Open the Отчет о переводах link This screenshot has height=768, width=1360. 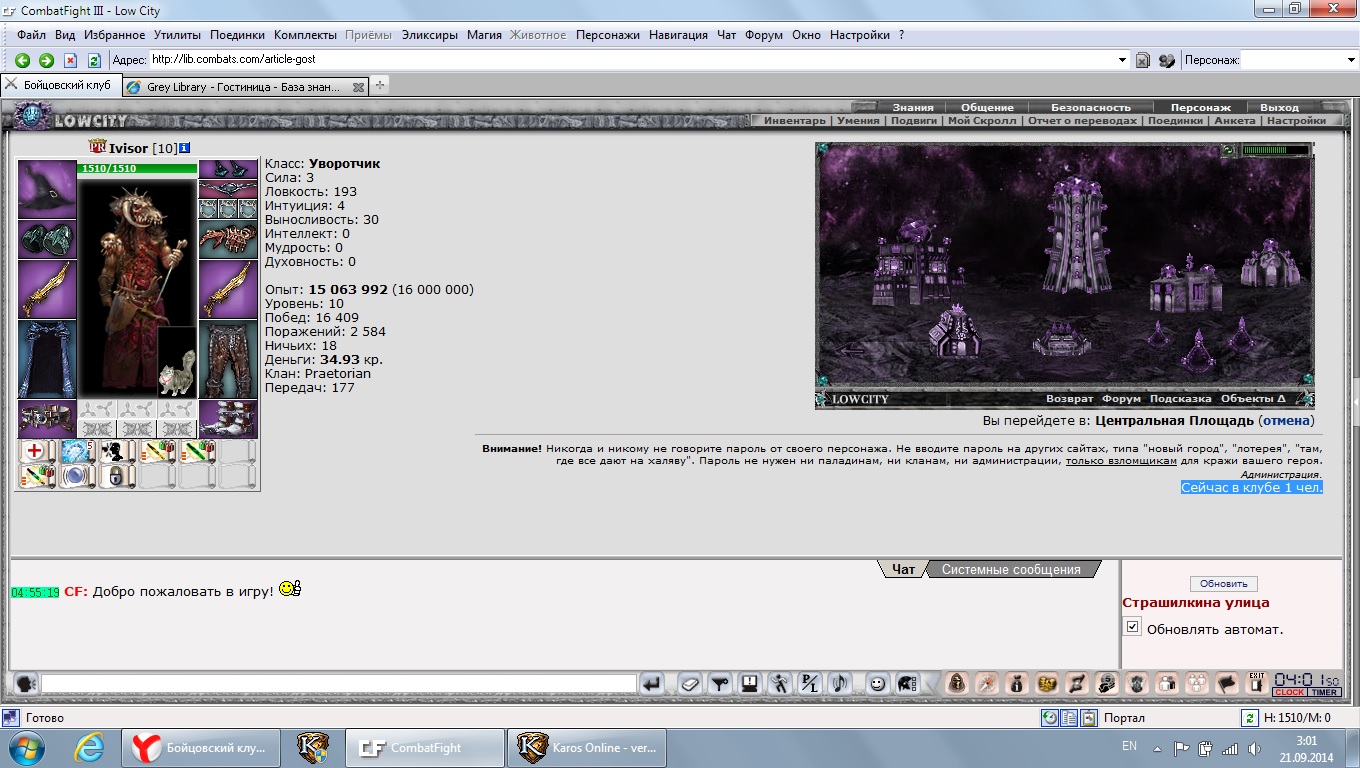click(x=1082, y=121)
